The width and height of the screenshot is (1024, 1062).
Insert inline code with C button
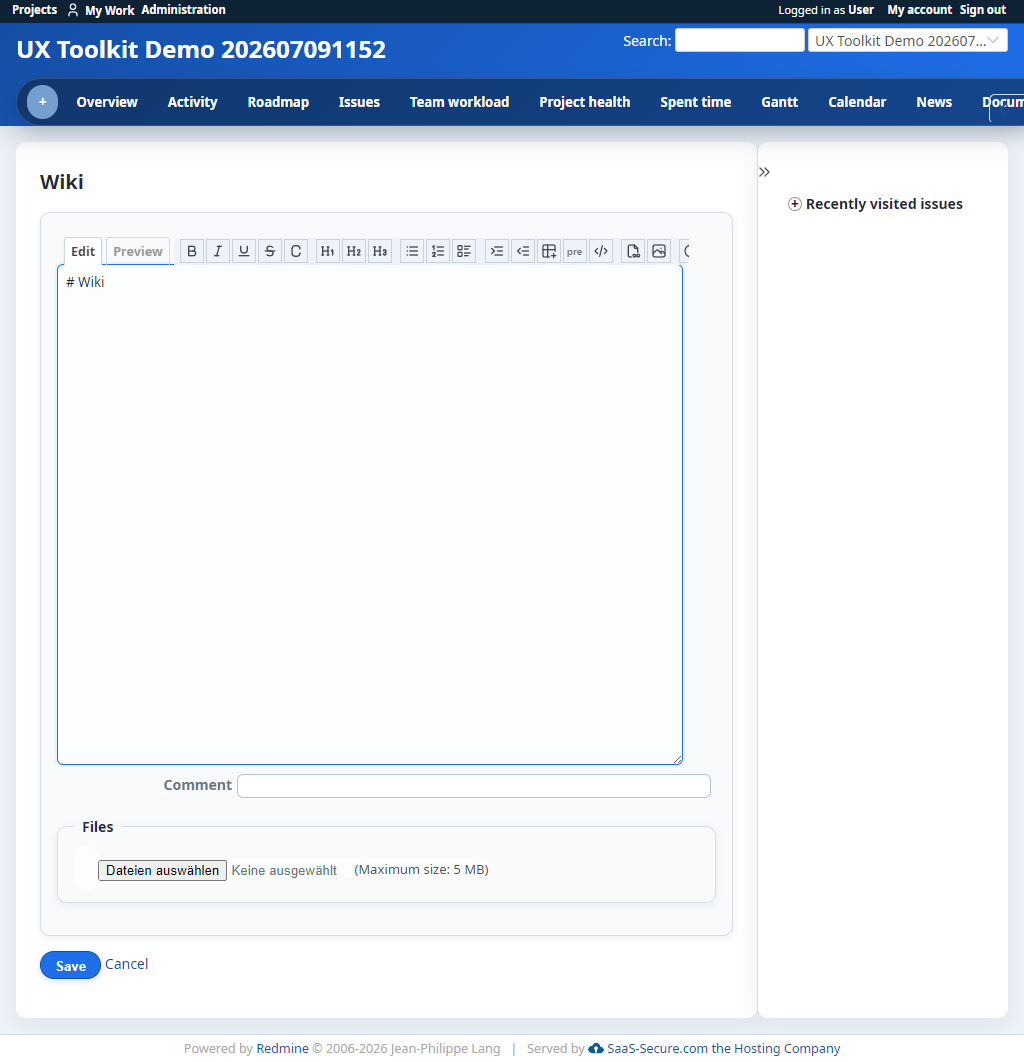coord(296,251)
